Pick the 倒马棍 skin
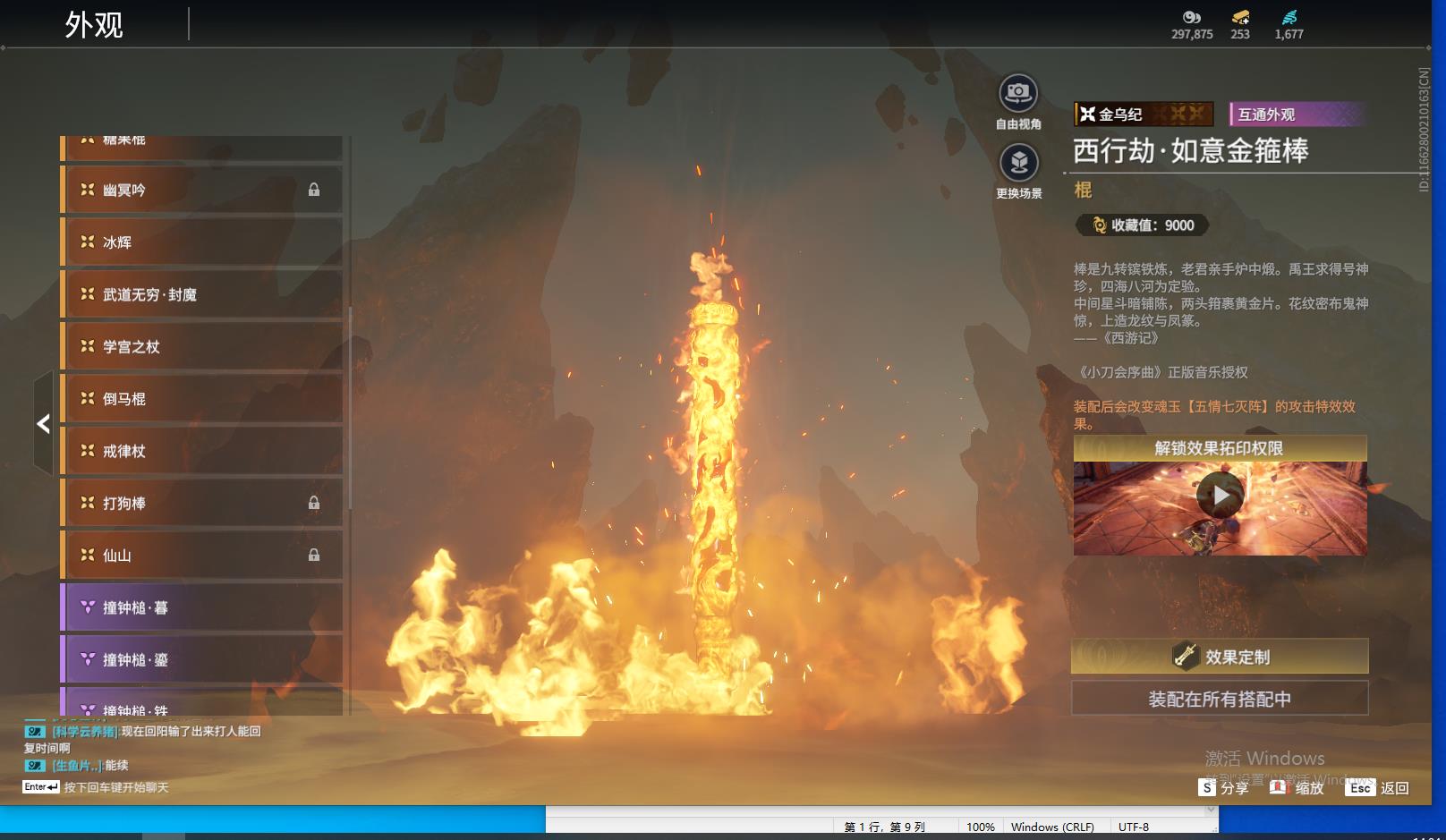This screenshot has height=840, width=1446. coord(201,399)
